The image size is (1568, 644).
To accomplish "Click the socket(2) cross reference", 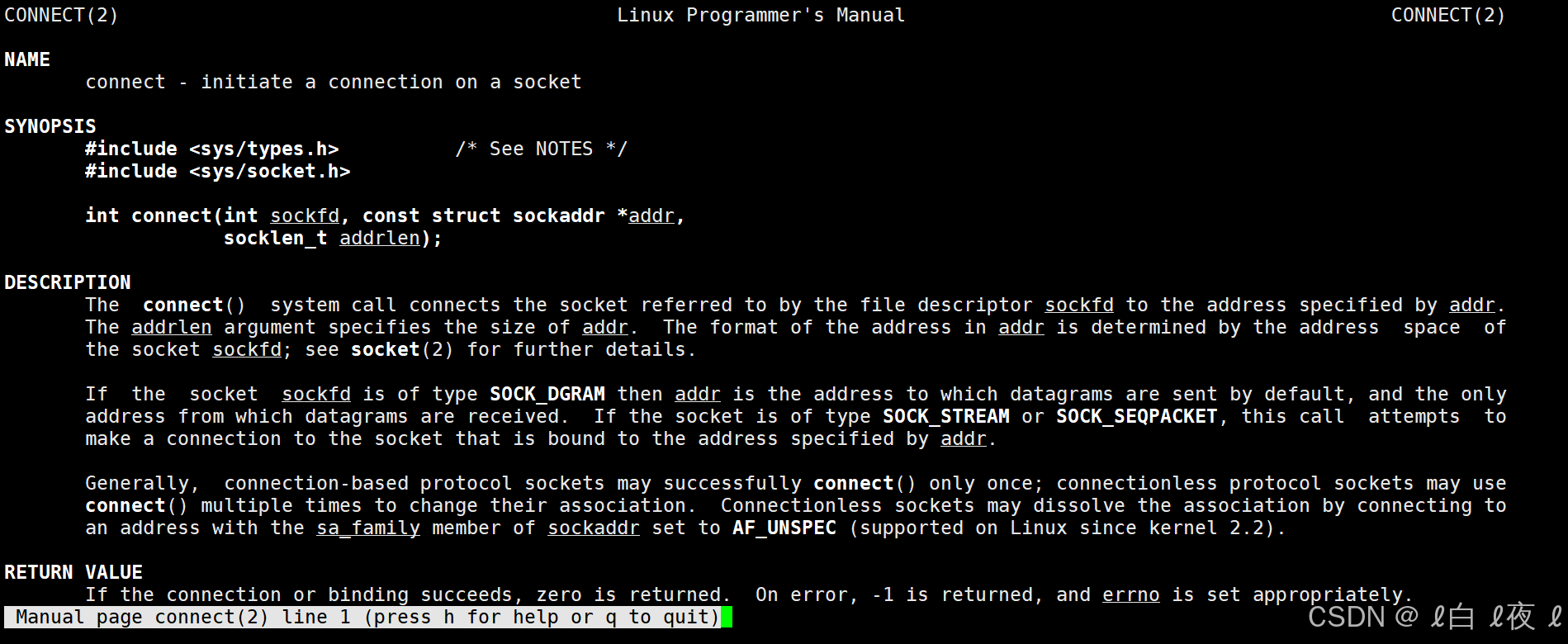I will (x=402, y=349).
